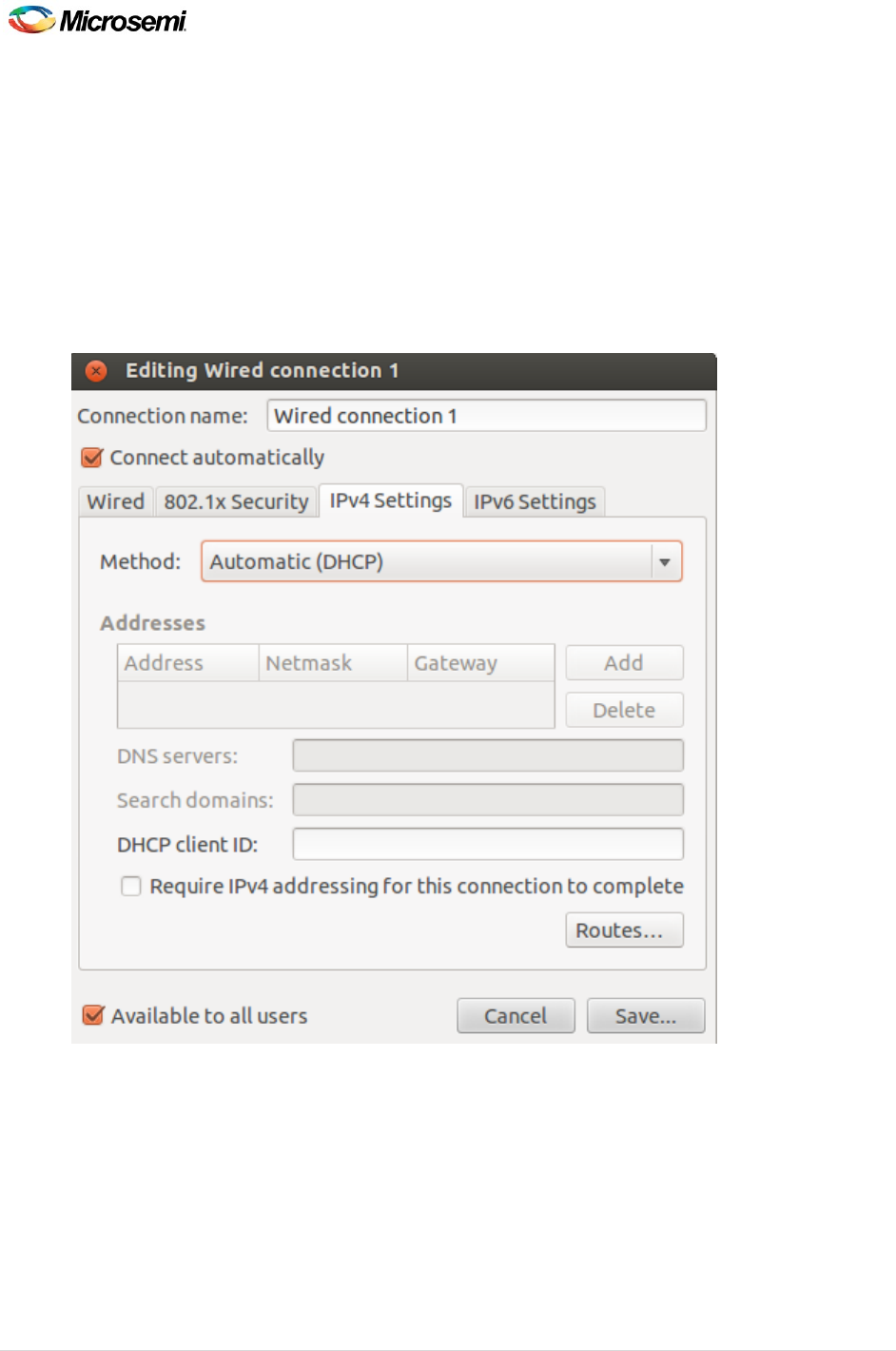Click the DHCP client ID field
This screenshot has height=1351, width=896.
coord(488,844)
